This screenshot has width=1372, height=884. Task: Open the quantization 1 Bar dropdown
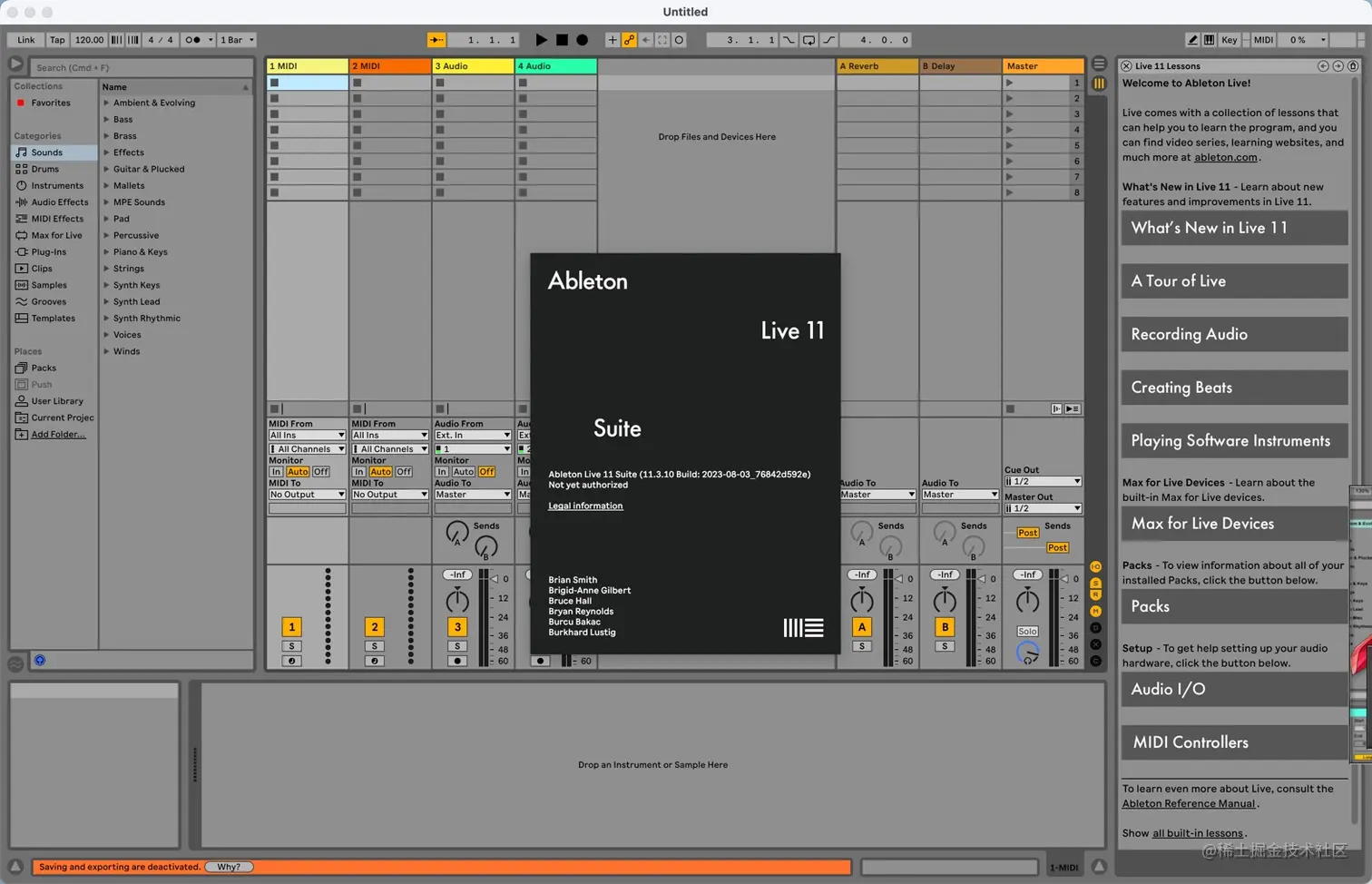point(237,40)
